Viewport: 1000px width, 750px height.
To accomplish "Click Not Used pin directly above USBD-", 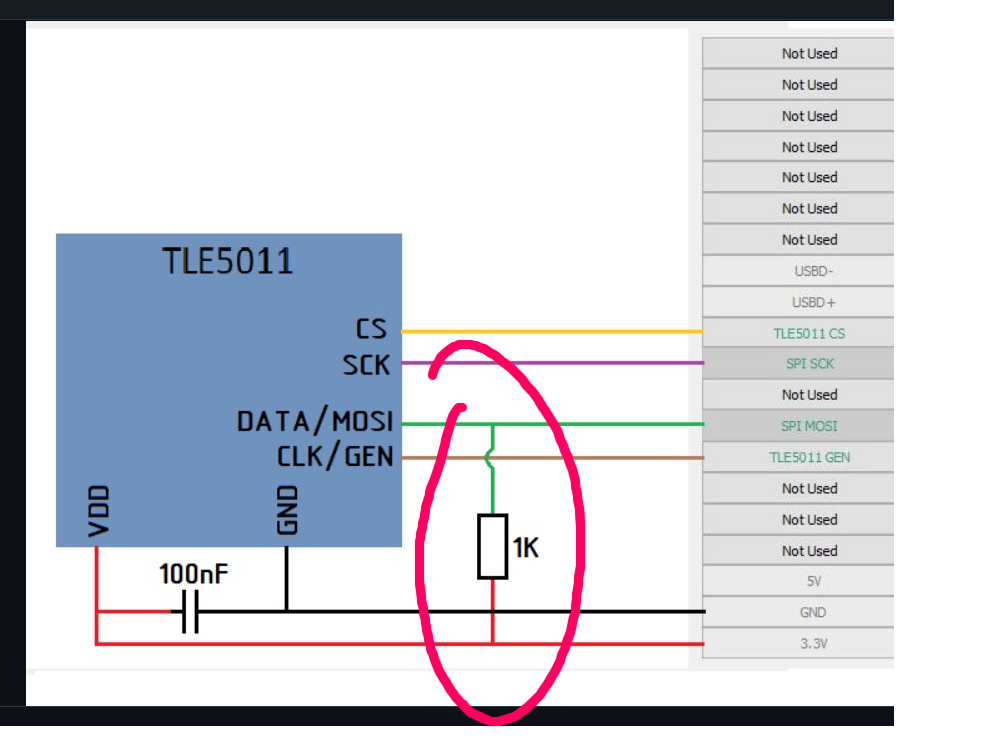I will [798, 240].
